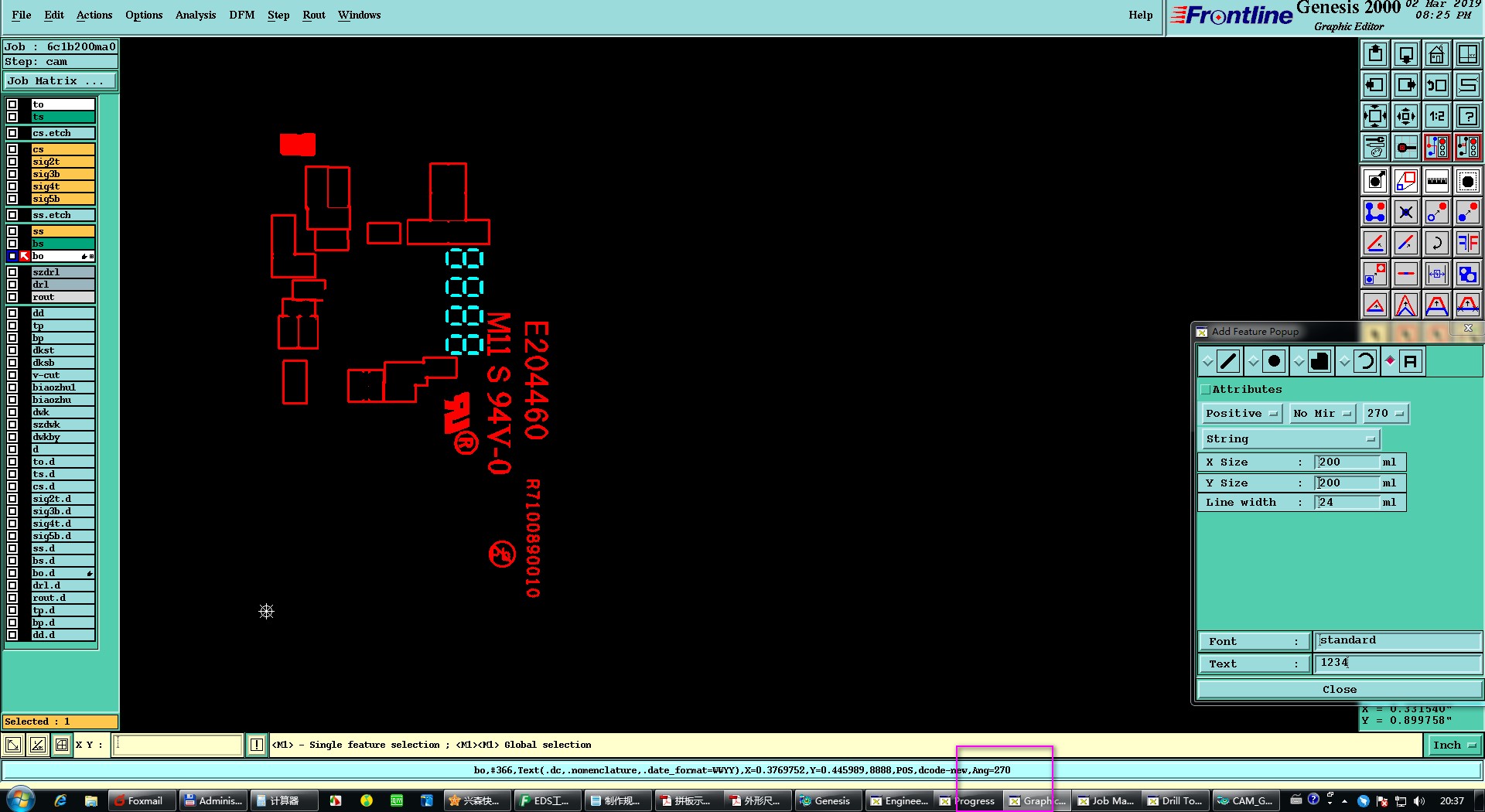Click the overlapping blue shapes icon
The height and width of the screenshot is (812, 1485).
tap(1468, 275)
